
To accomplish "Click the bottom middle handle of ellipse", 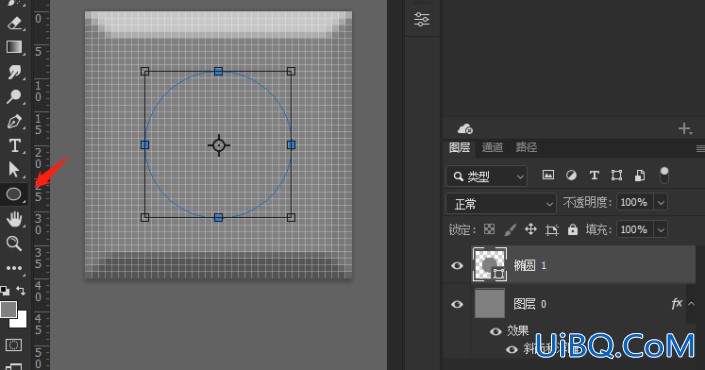I will point(218,218).
